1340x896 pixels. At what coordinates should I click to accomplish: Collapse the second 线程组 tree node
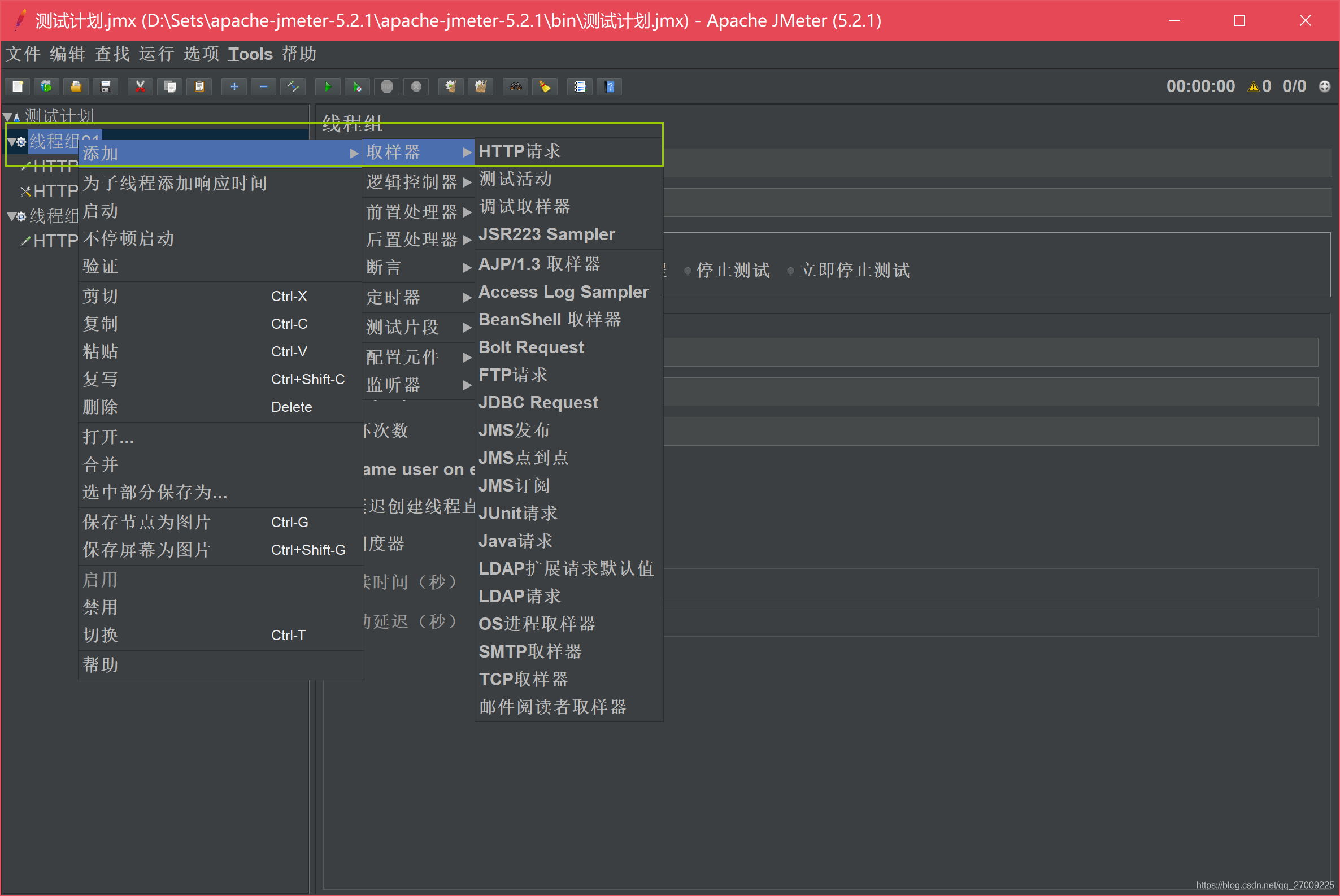[x=11, y=216]
